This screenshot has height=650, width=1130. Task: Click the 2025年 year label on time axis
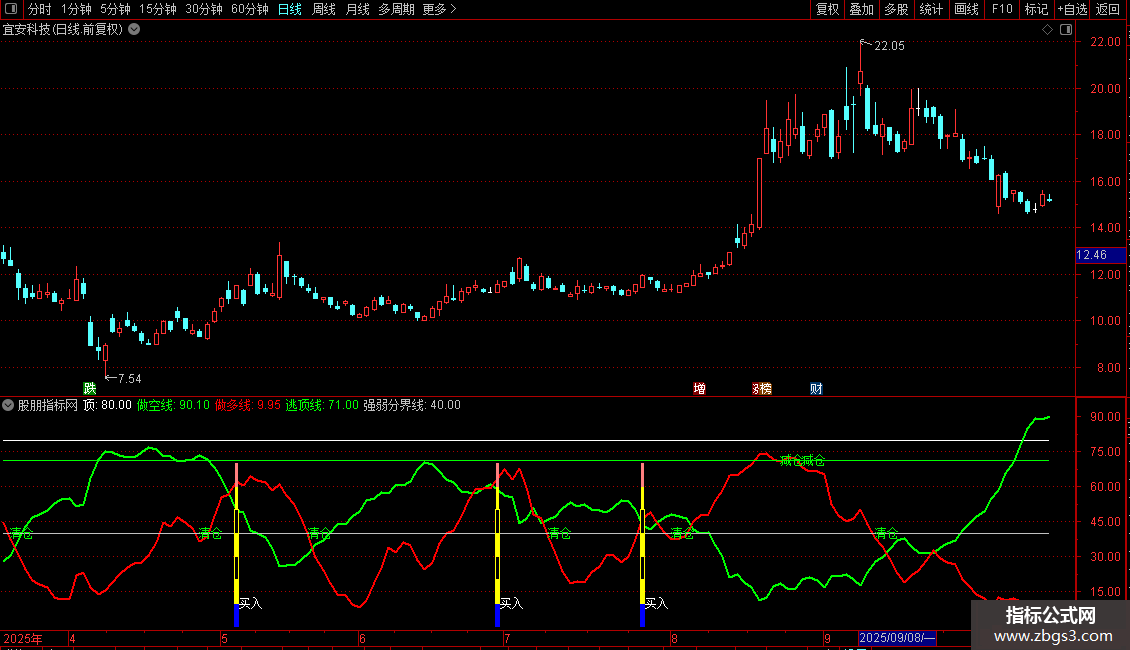[22, 638]
